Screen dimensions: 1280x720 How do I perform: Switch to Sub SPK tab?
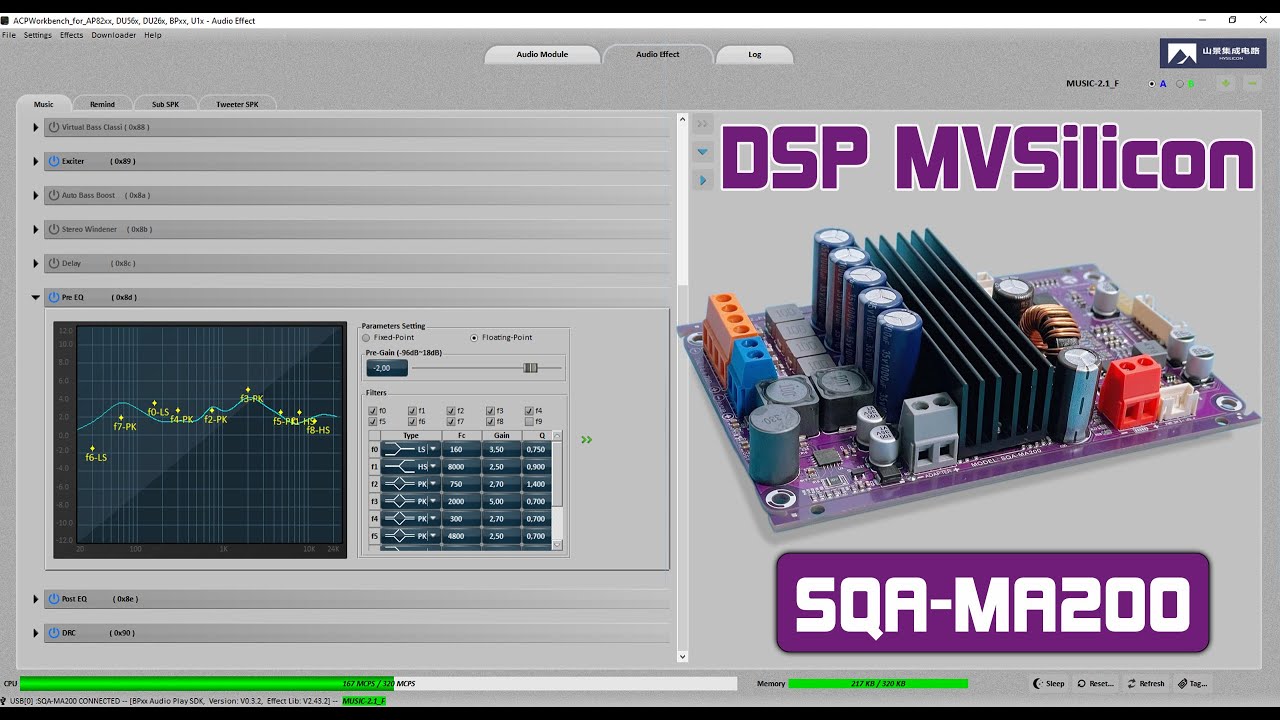tap(165, 104)
